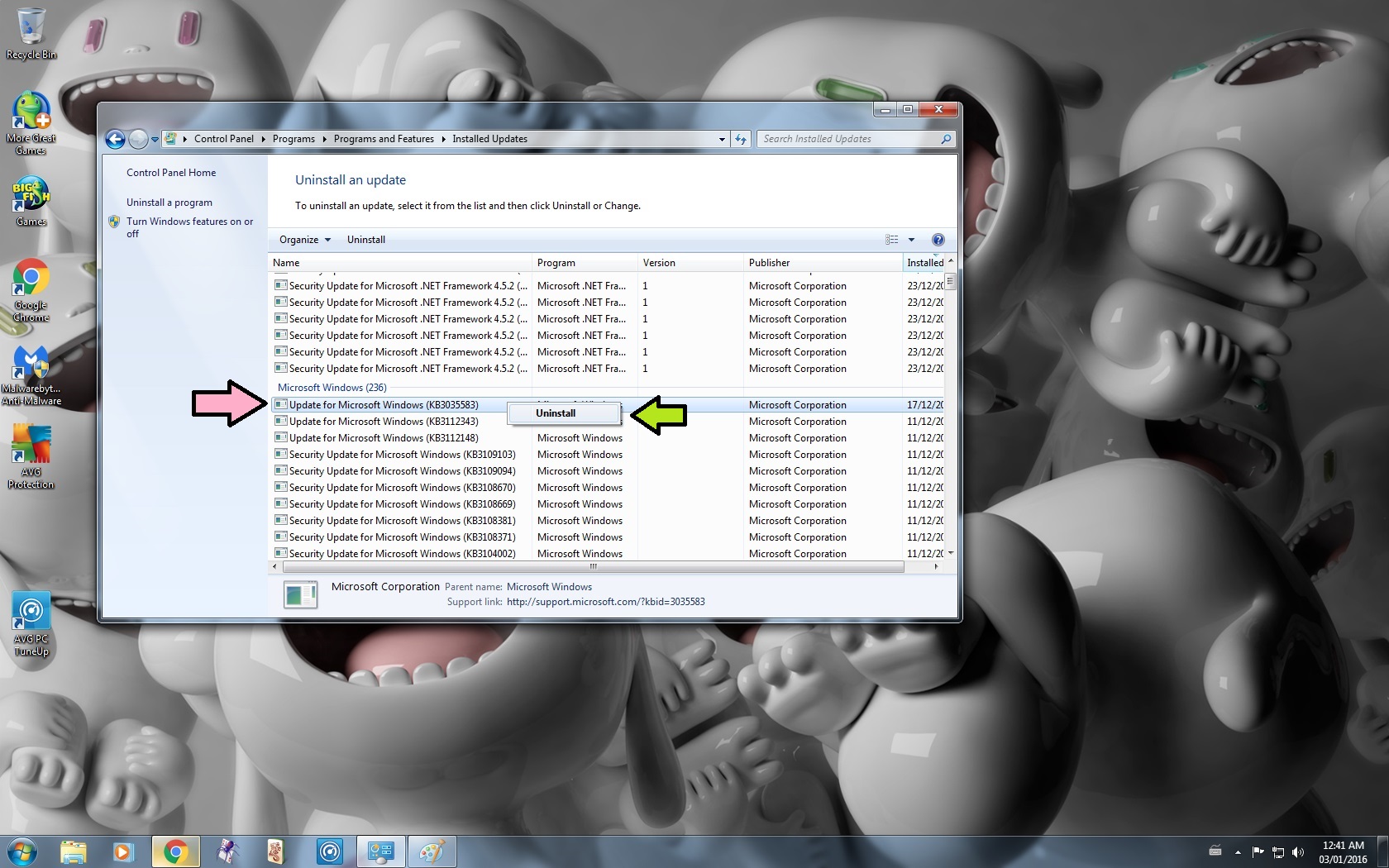Open AVG PC TuneUp taskbar icon
The width and height of the screenshot is (1389, 868).
pos(330,851)
